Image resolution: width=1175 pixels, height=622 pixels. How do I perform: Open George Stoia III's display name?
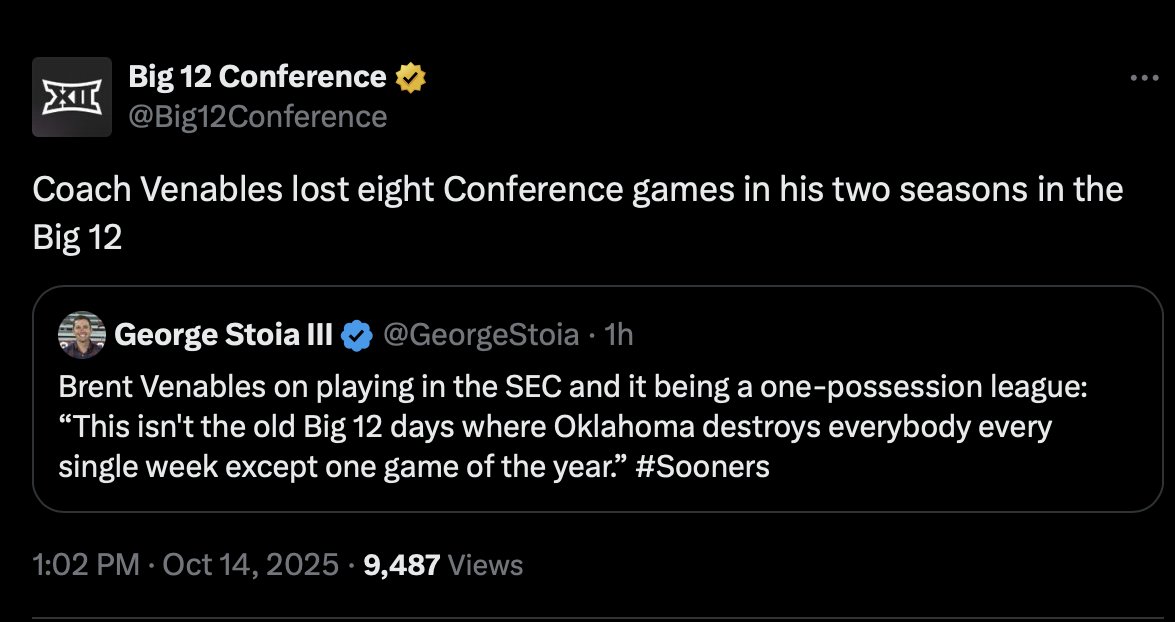[x=223, y=334]
